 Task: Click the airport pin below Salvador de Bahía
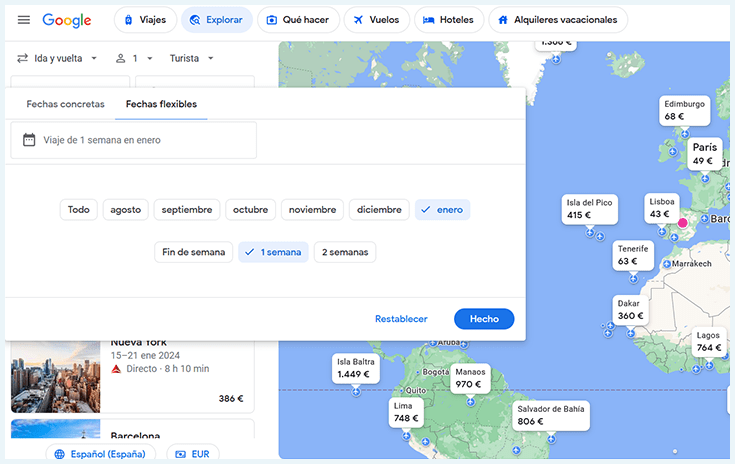[x=551, y=439]
